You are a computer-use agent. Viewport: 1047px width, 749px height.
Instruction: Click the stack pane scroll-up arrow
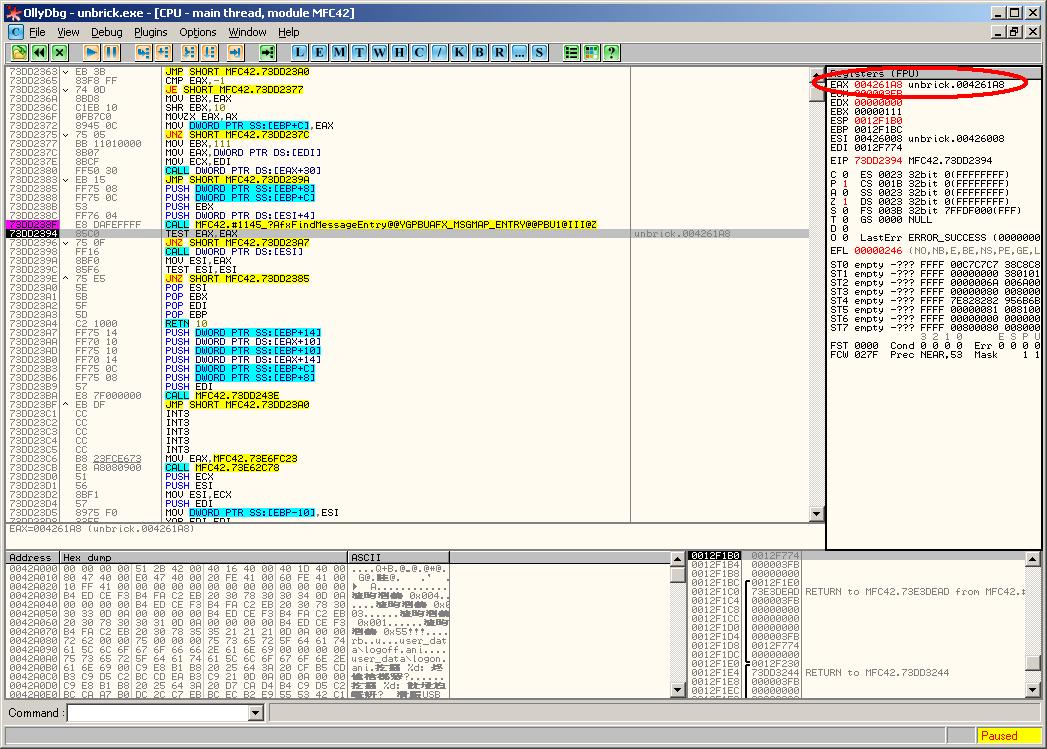[x=1032, y=559]
